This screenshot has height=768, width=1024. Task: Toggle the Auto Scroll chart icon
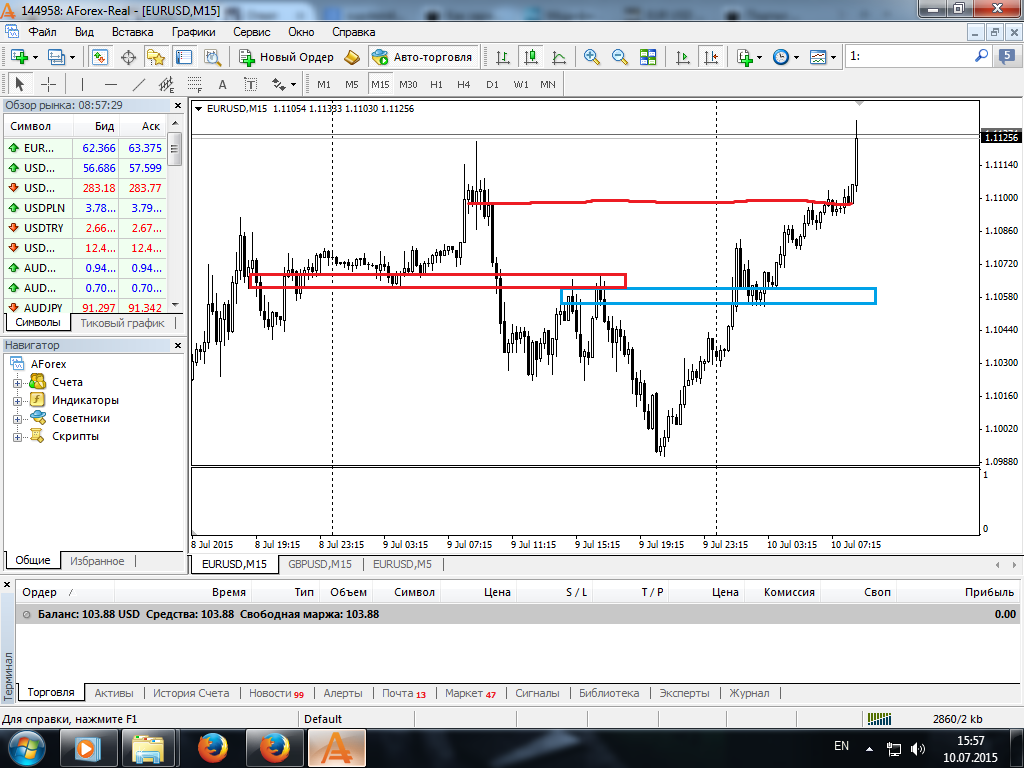(x=682, y=57)
